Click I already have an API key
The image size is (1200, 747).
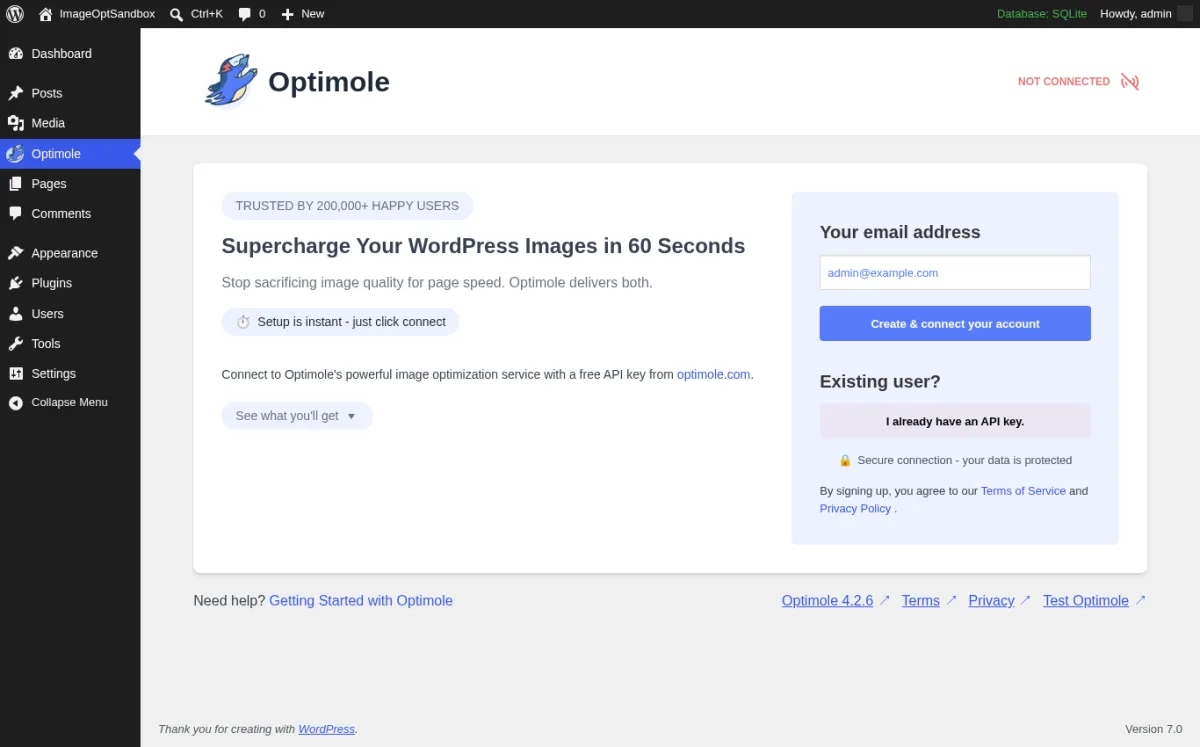pyautogui.click(x=955, y=421)
